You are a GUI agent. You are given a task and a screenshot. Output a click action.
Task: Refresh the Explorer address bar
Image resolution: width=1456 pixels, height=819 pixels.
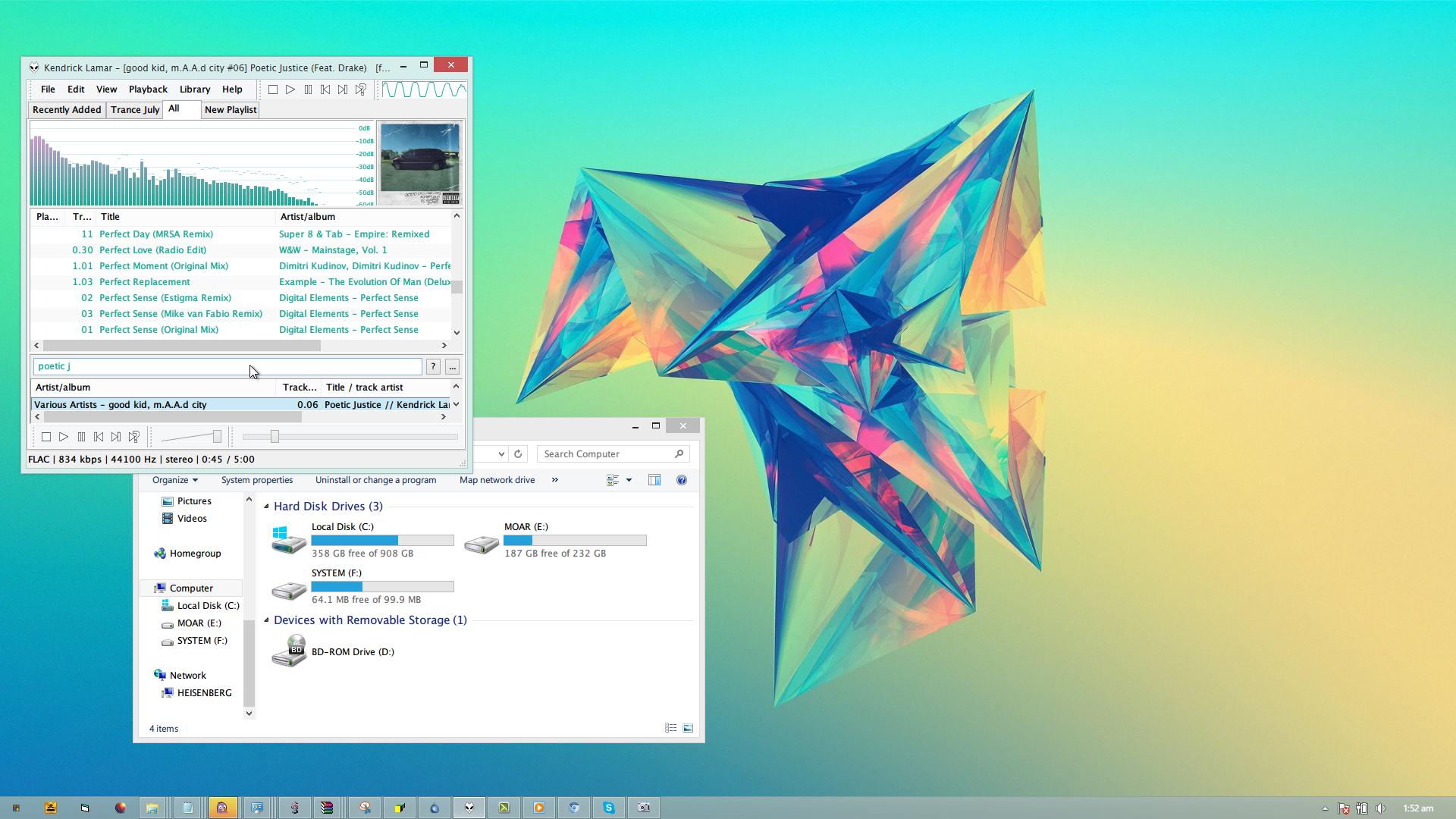[x=518, y=454]
